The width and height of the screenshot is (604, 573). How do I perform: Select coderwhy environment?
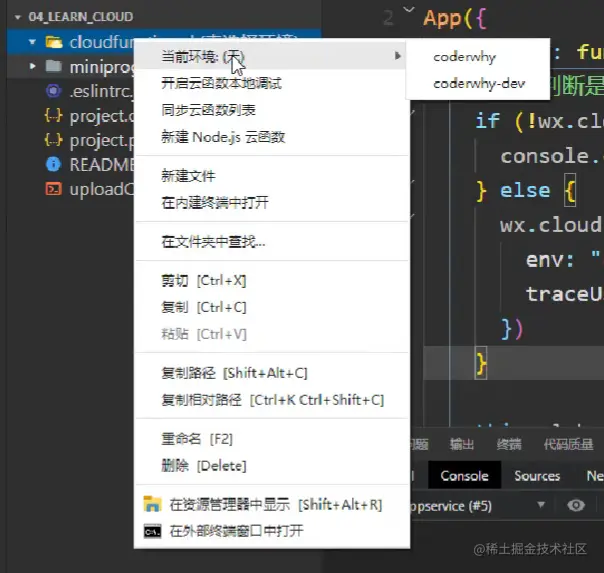(464, 57)
